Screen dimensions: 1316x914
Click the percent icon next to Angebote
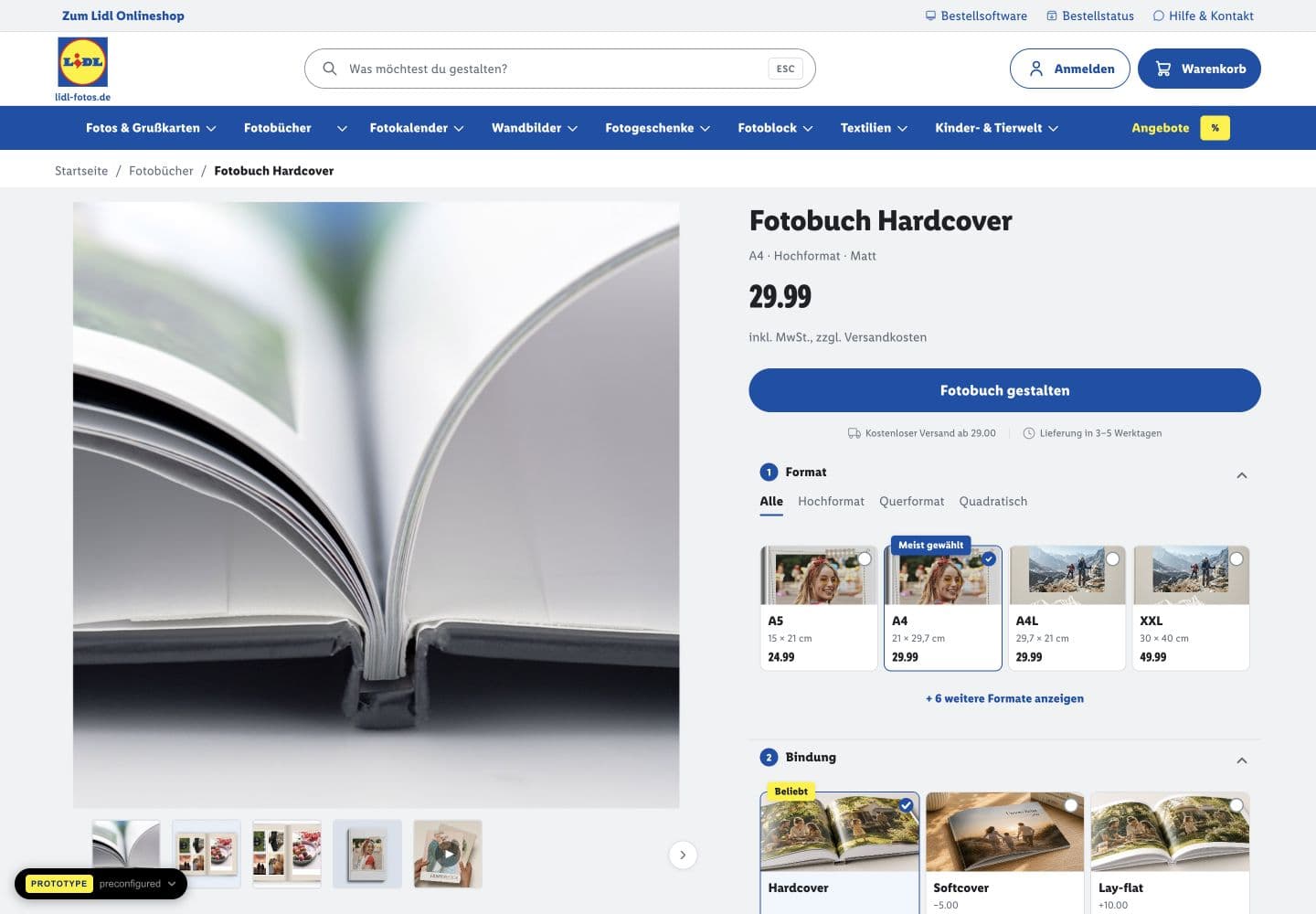click(1215, 128)
